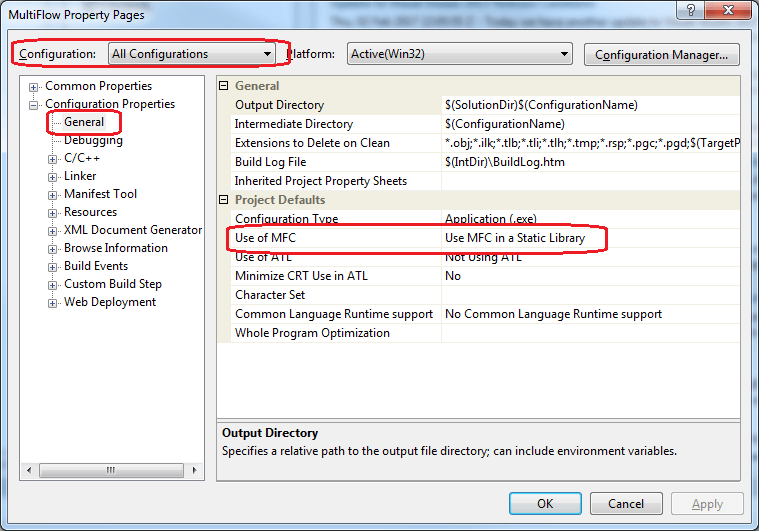Expand the Common Properties tree node
This screenshot has height=531, width=759.
coord(35,86)
